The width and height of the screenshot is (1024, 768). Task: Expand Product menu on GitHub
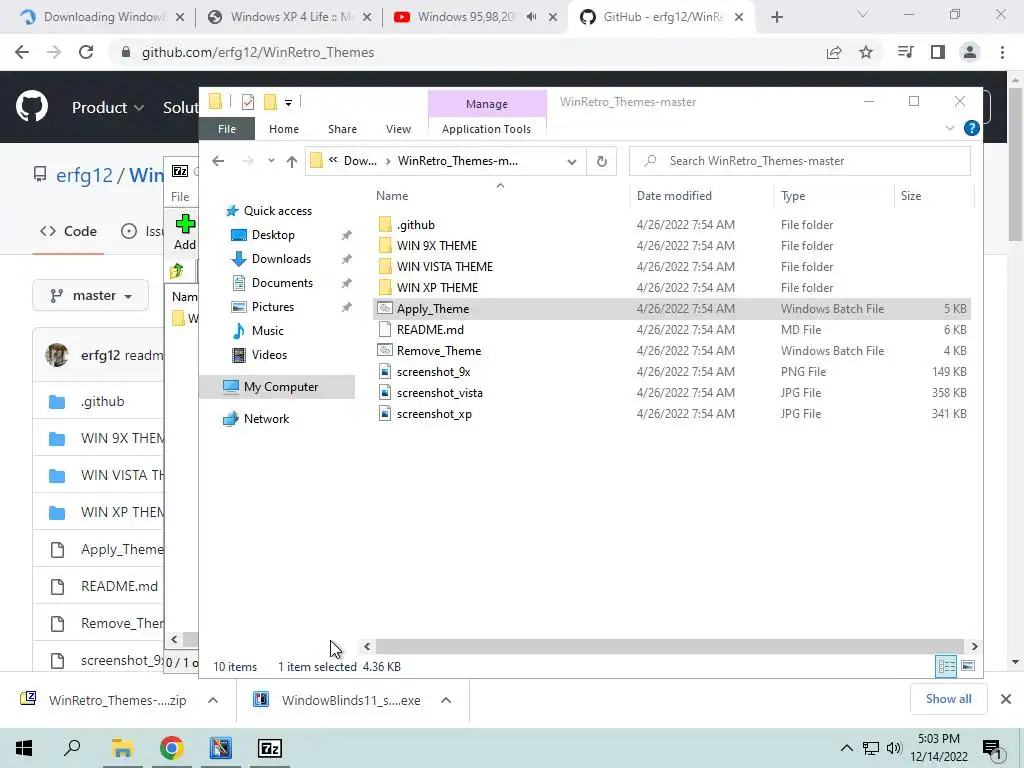pos(108,107)
